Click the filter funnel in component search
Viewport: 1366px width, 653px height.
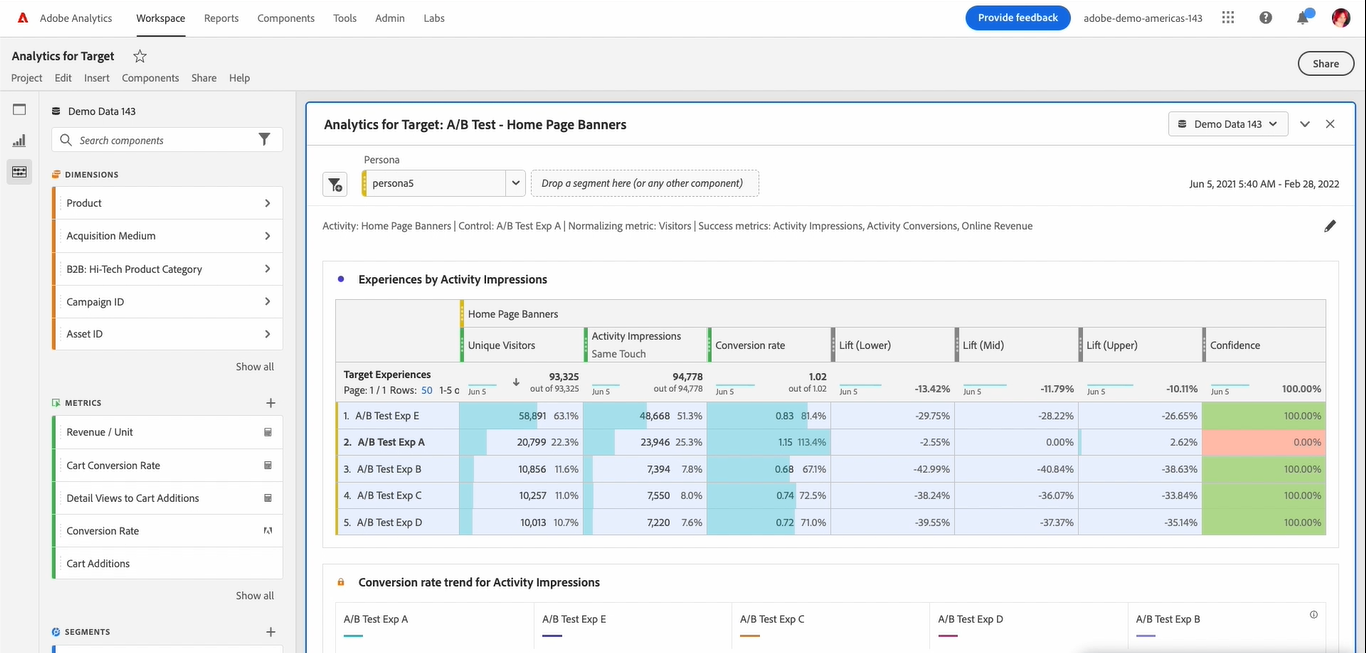point(264,140)
